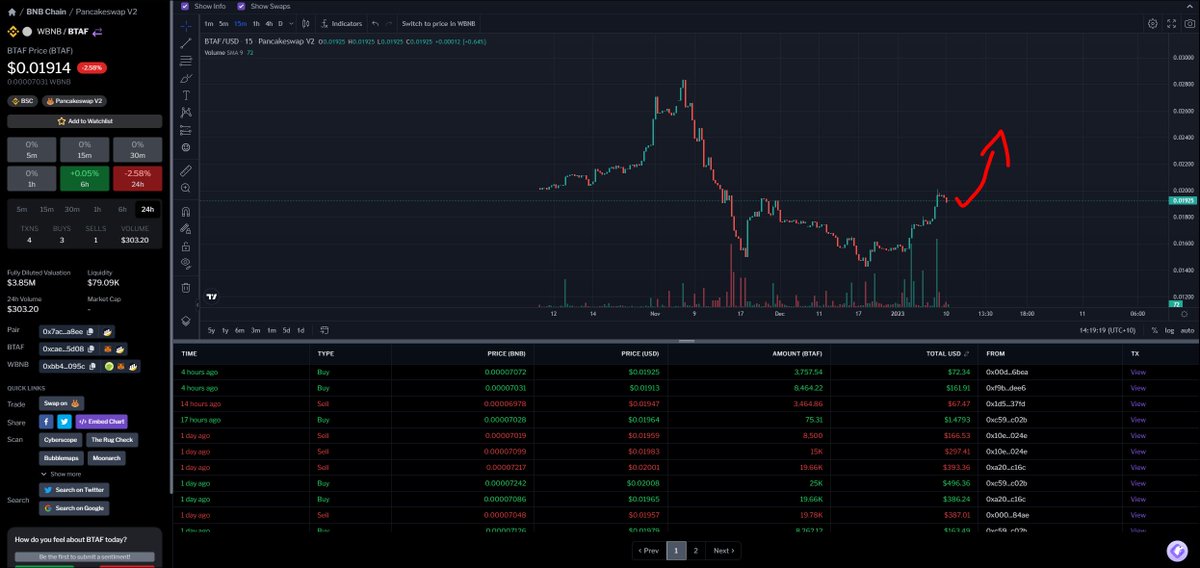
Task: Click the Pancakeswap V2 exchange badge
Action: [x=75, y=101]
